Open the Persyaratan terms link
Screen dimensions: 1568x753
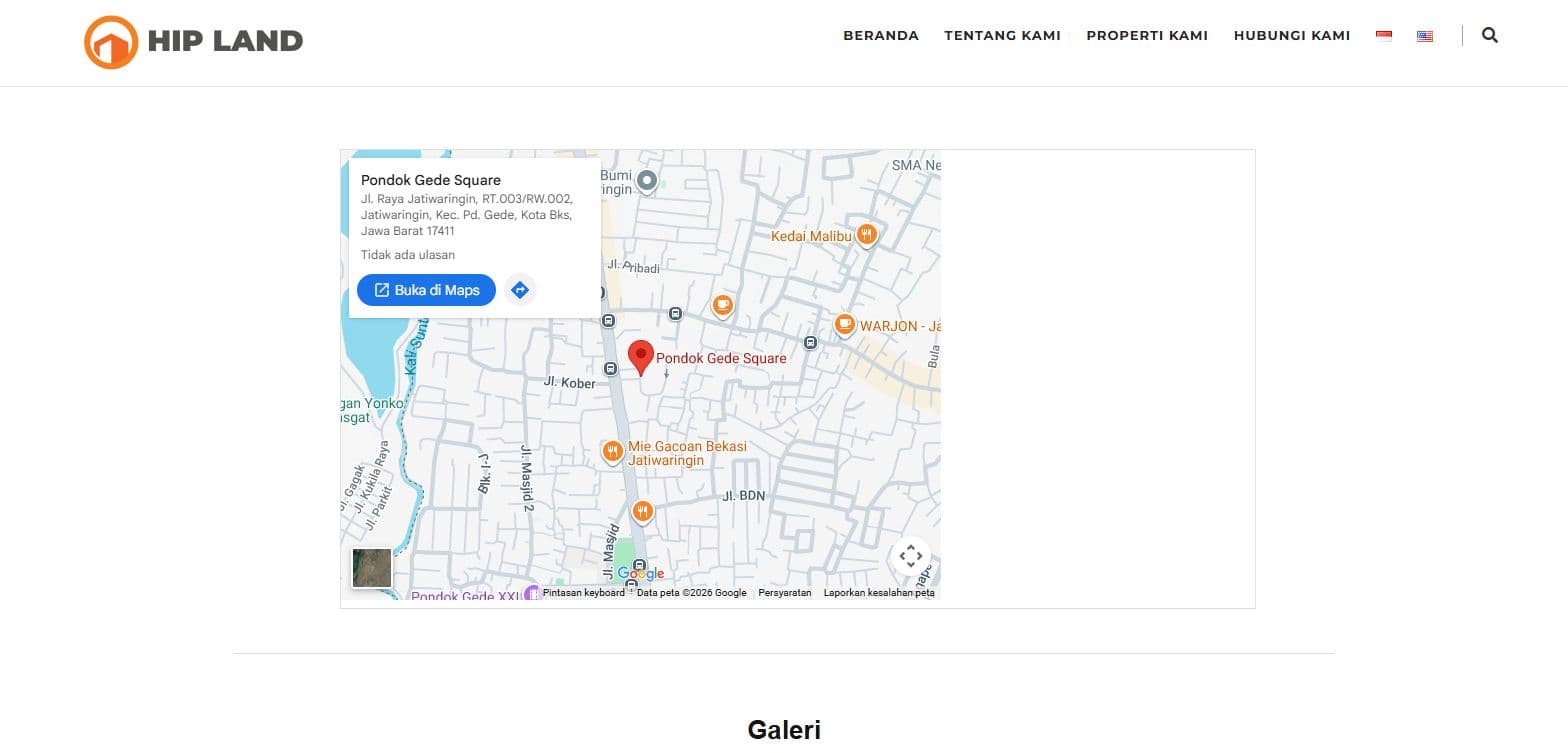point(785,593)
